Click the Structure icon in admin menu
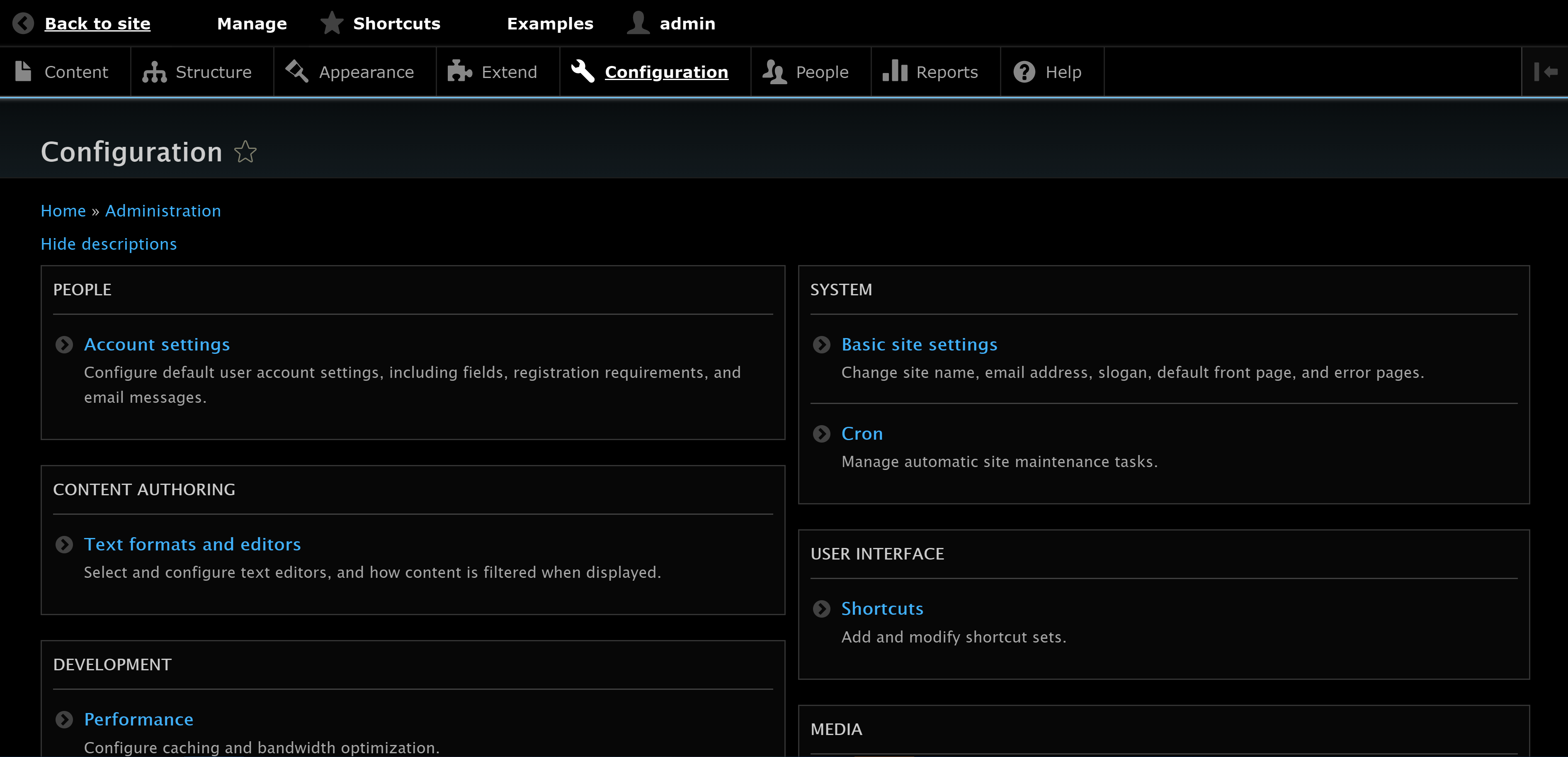 [153, 71]
